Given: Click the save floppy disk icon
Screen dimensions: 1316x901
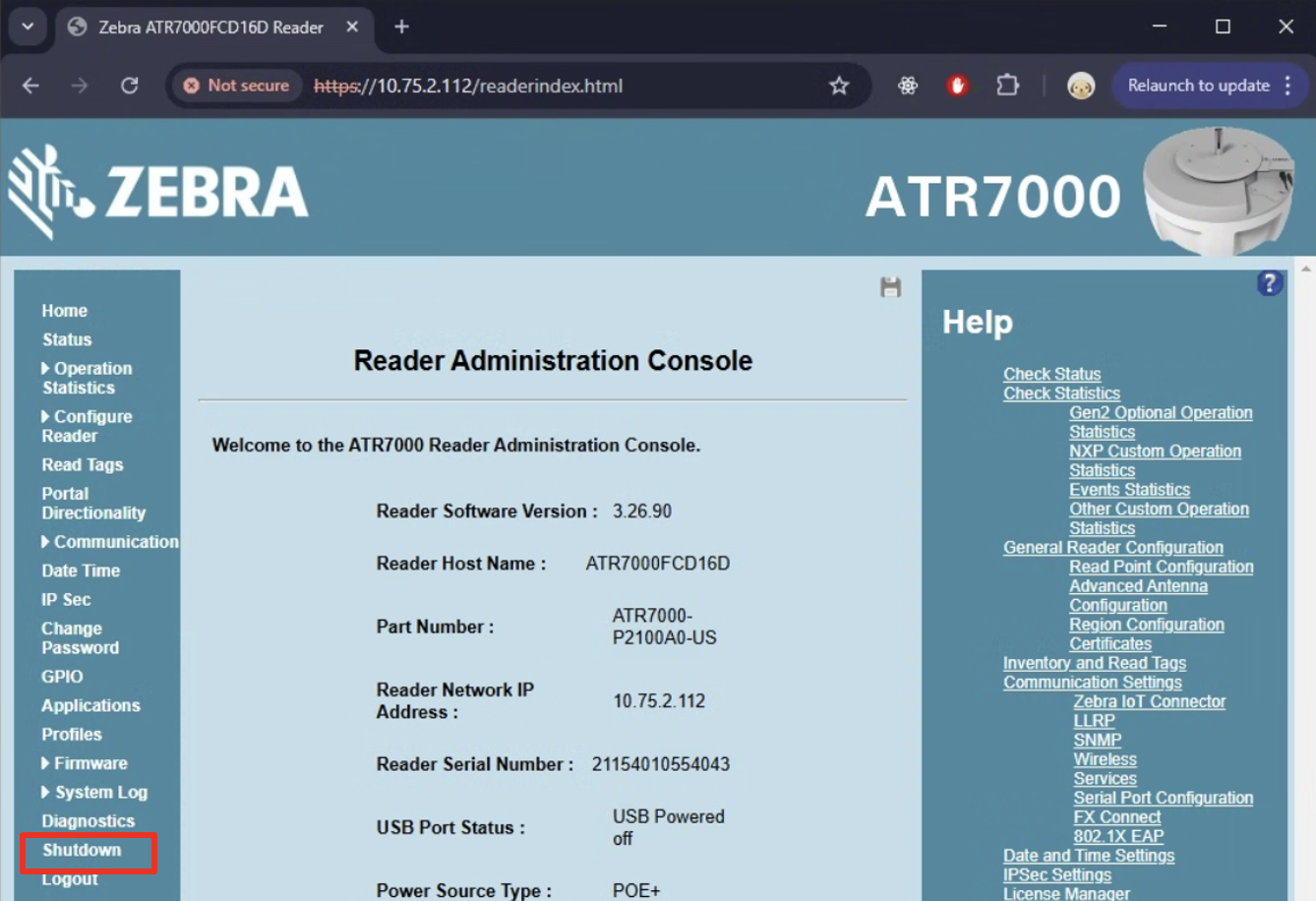Looking at the screenshot, I should click(x=890, y=287).
